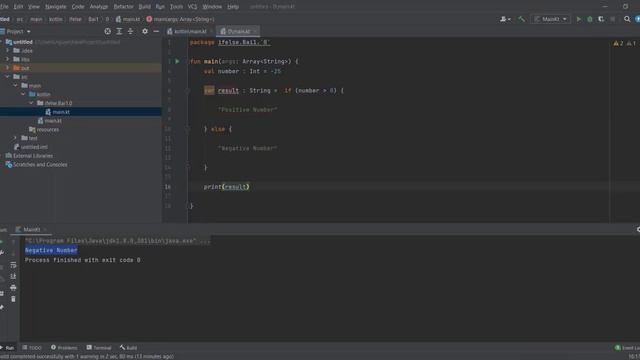Click the main.kt breadcrumb in navigation bar
The width and height of the screenshot is (640, 360).
(x=128, y=19)
